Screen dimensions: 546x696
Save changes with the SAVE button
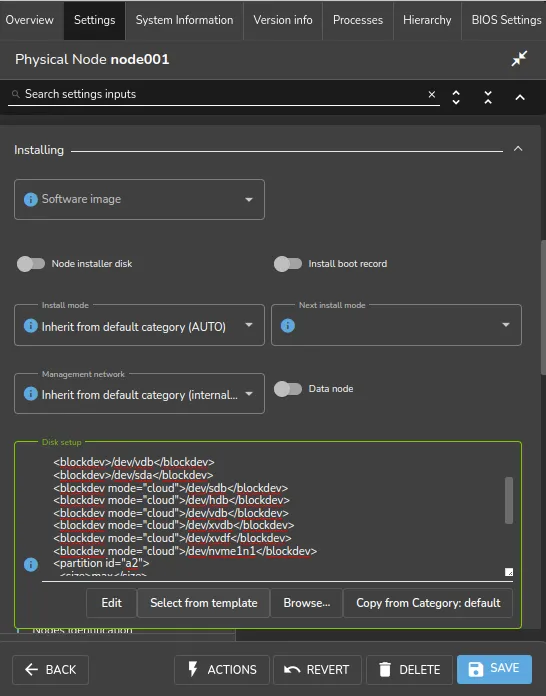[495, 669]
